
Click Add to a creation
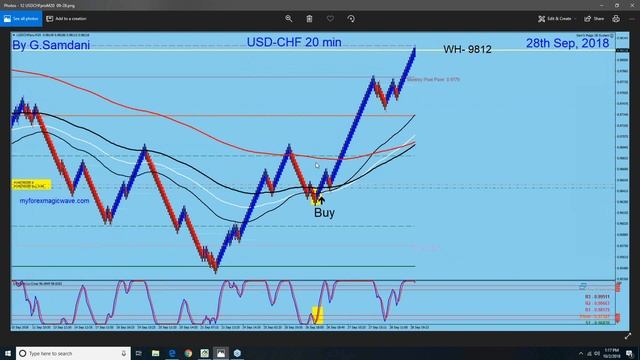[x=66, y=19]
